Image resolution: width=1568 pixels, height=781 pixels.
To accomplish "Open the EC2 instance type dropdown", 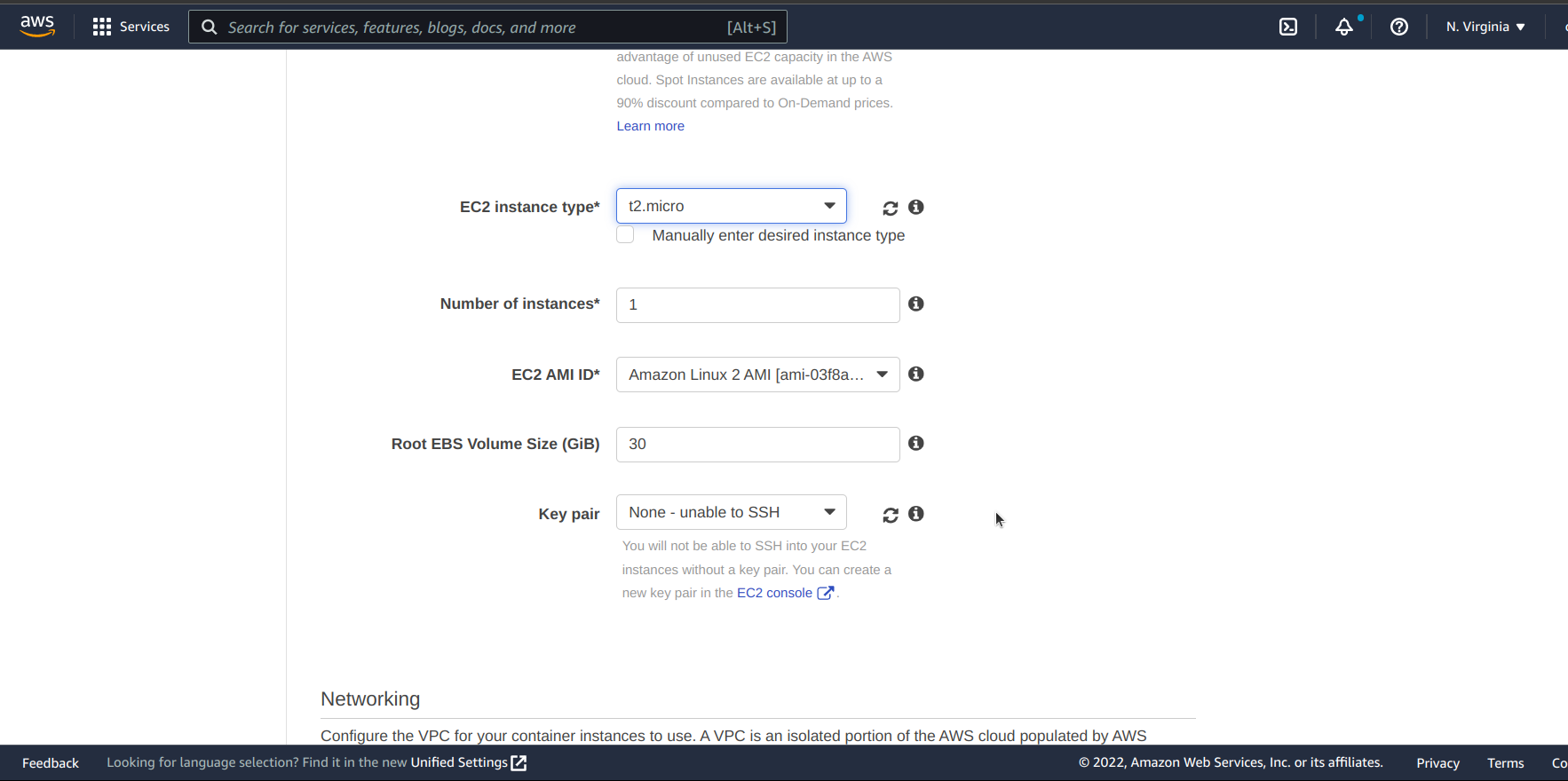I will click(x=731, y=206).
